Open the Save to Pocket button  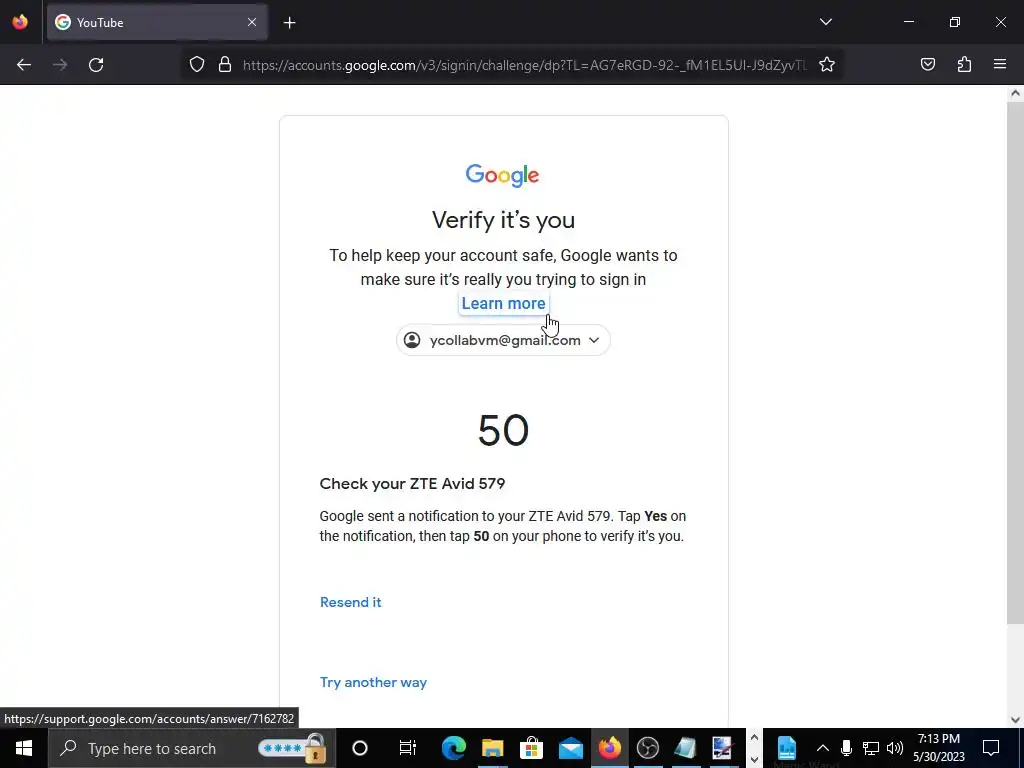coord(927,65)
